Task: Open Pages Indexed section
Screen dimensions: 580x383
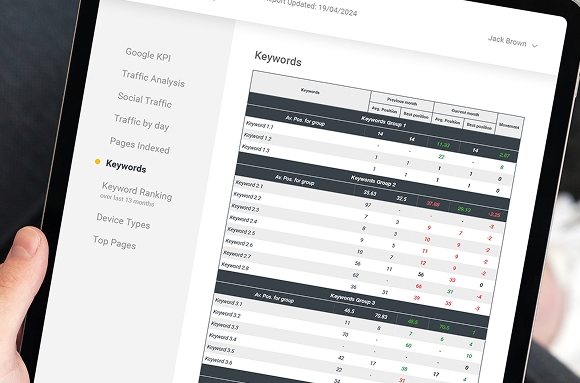Action: point(140,145)
